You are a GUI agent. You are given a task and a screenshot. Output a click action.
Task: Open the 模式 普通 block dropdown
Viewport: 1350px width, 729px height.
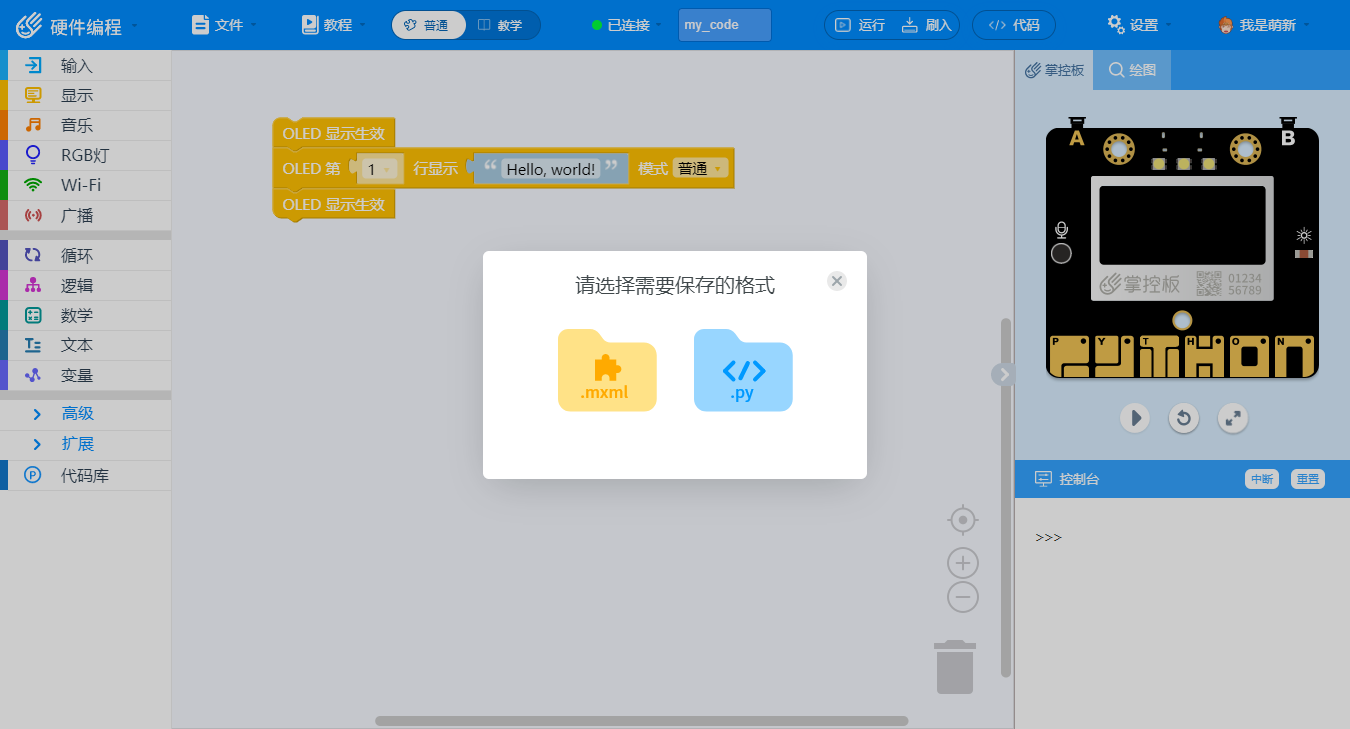pos(701,169)
